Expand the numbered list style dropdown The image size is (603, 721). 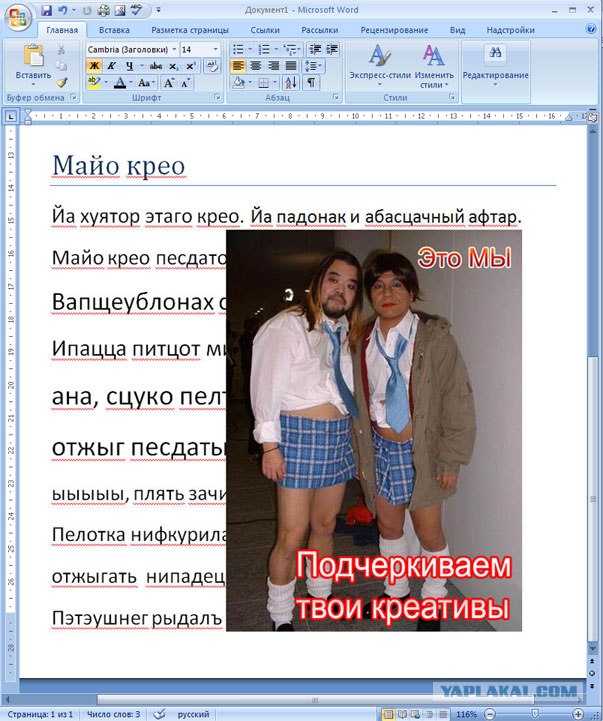276,49
